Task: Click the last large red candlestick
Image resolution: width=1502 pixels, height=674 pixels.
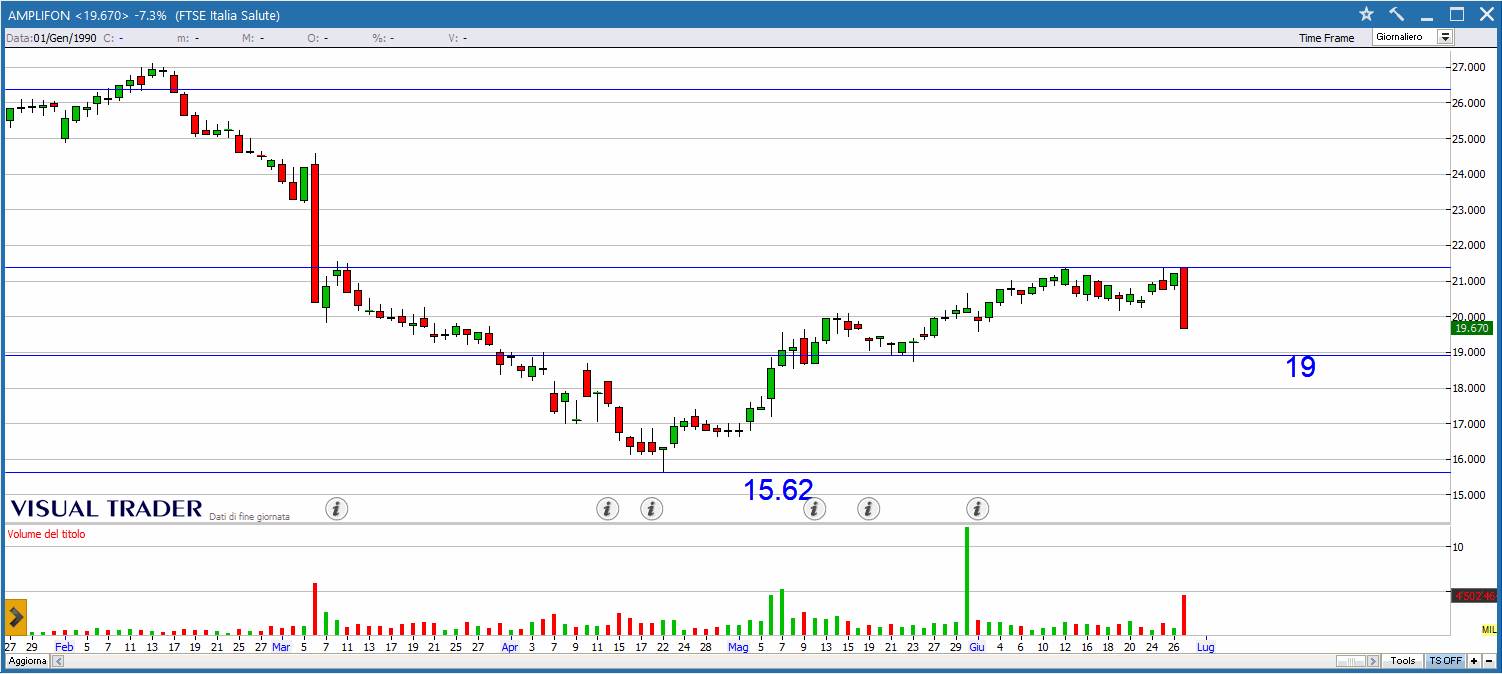Action: click(x=1184, y=298)
